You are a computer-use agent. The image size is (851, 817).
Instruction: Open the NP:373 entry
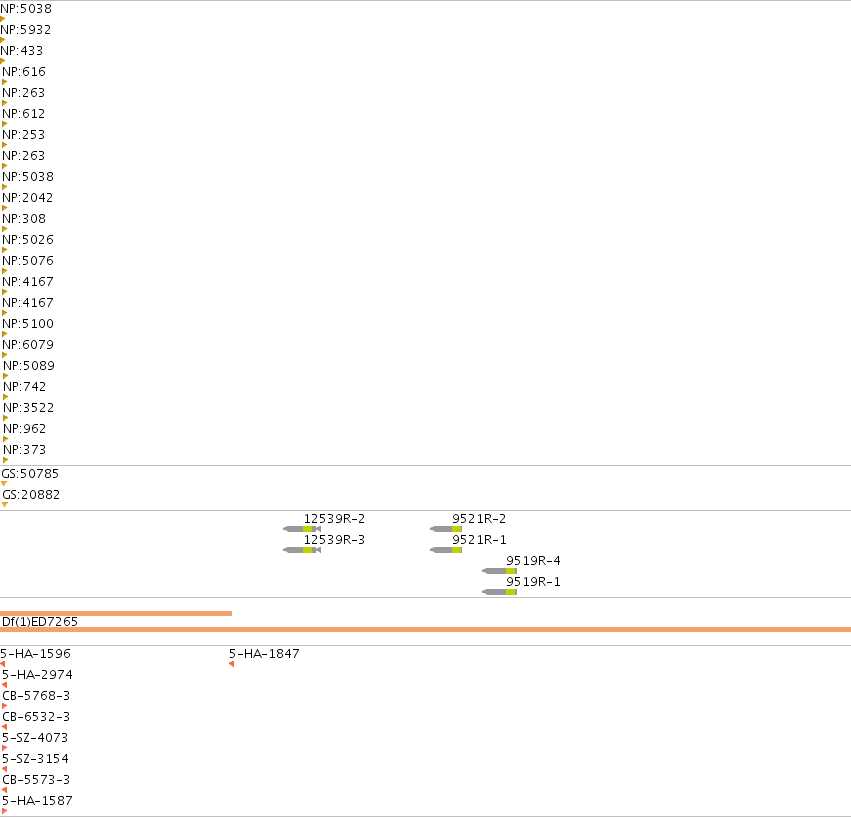(x=25, y=450)
